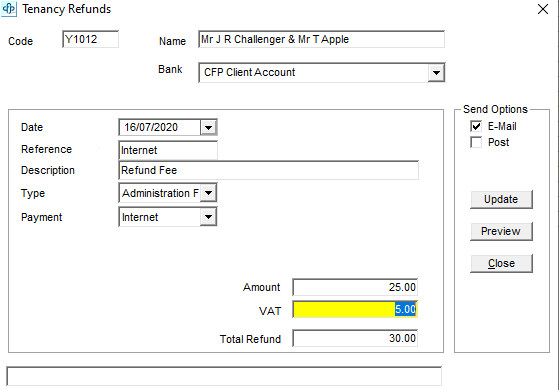Image resolution: width=559 pixels, height=390 pixels.
Task: Expand the Type dropdown list
Action: [209, 193]
